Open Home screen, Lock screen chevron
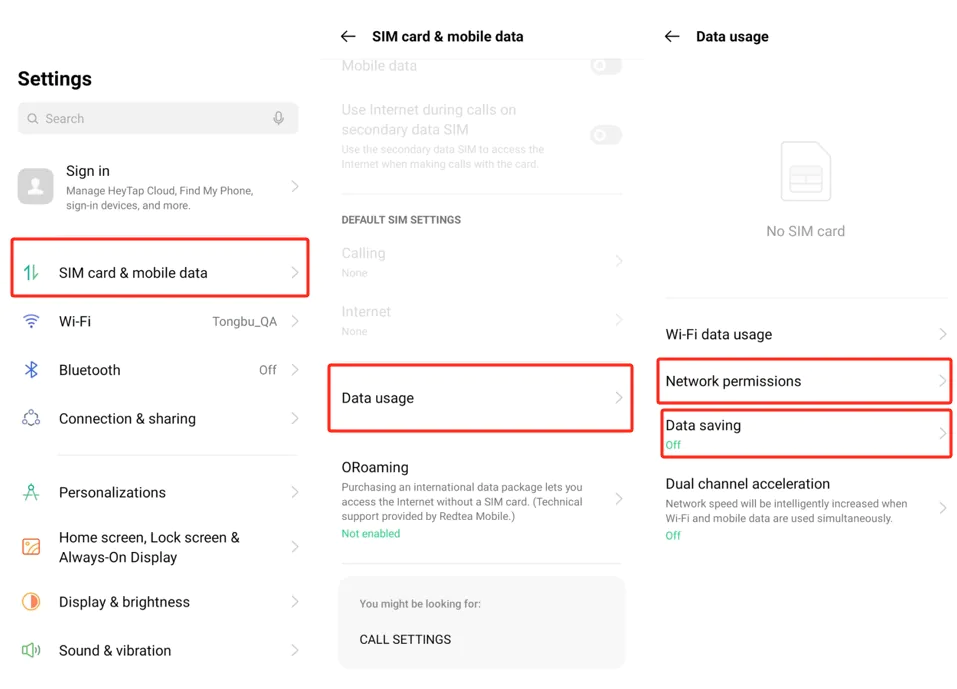The height and width of the screenshot is (689, 957). pyautogui.click(x=295, y=547)
